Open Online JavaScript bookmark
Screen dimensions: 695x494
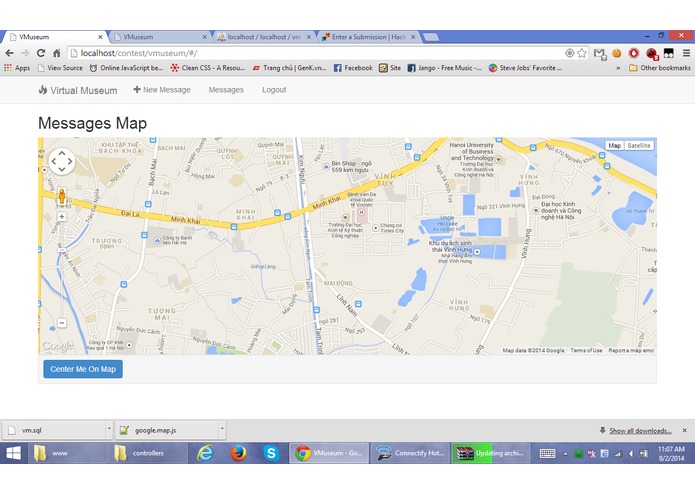pyautogui.click(x=126, y=68)
